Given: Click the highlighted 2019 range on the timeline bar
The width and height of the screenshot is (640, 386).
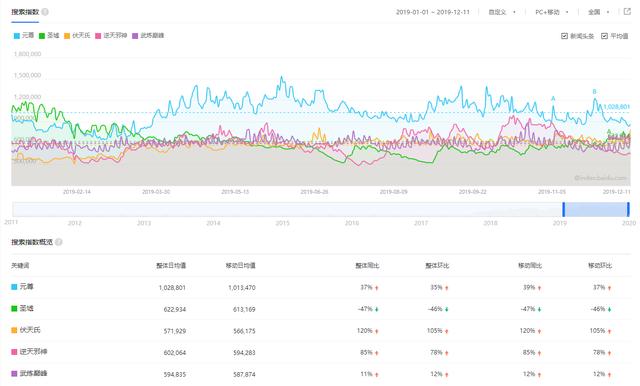Looking at the screenshot, I should pos(596,209).
